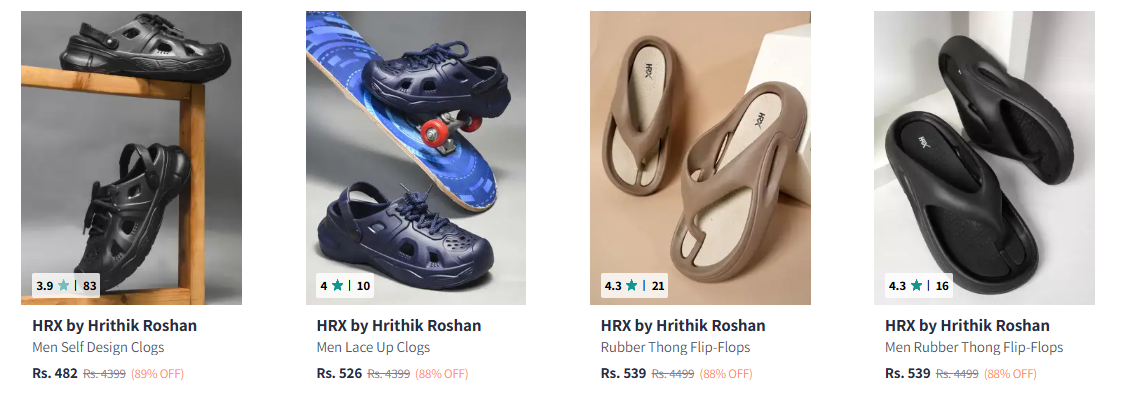This screenshot has width=1128, height=402.
Task: Open the Rubber Thong Flip-Flops title link
Action: pyautogui.click(x=676, y=347)
